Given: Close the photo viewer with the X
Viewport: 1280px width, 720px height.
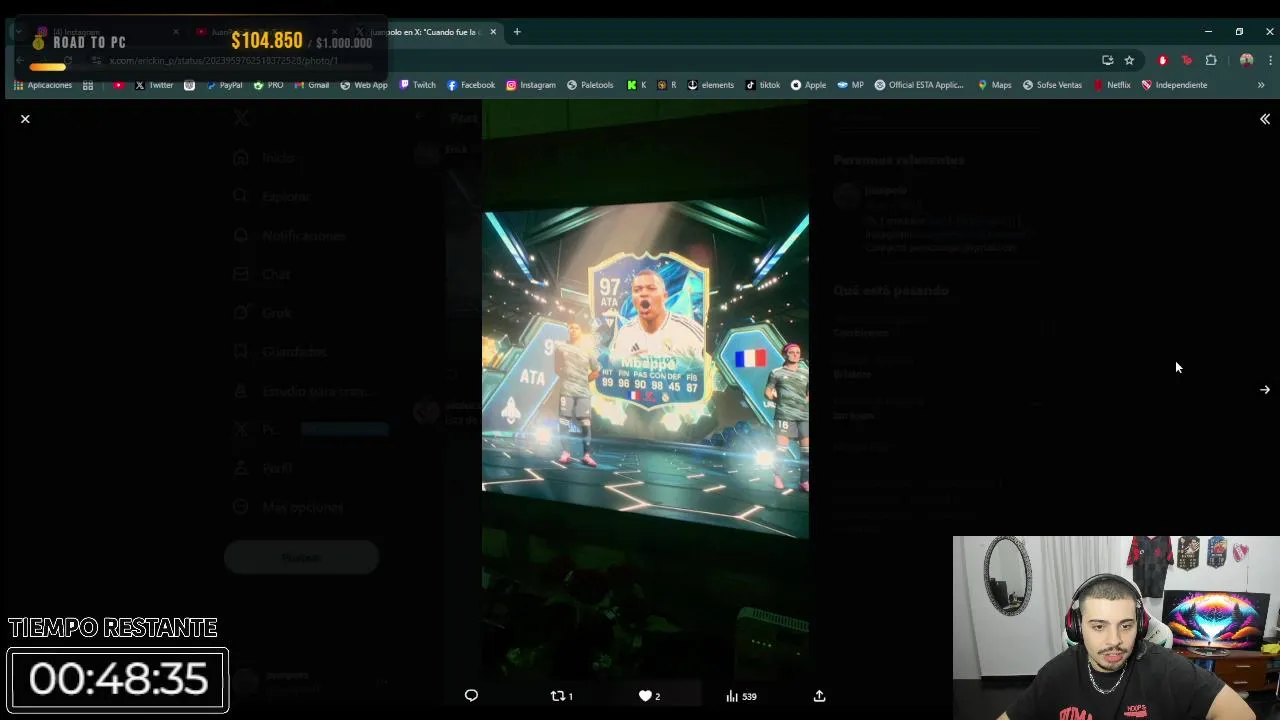Looking at the screenshot, I should click(x=25, y=119).
